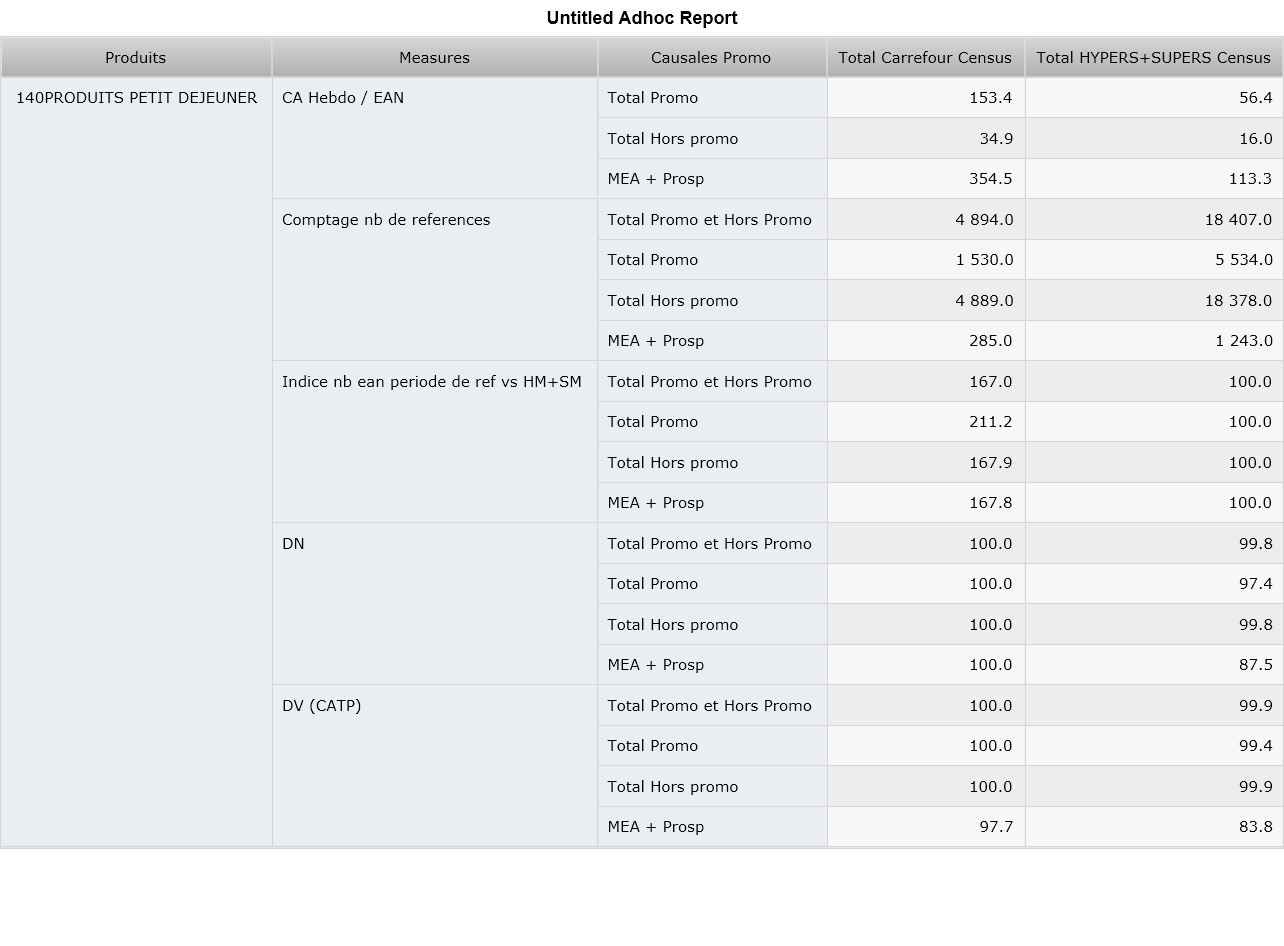
Task: Click Total Promo under Indice nb ean
Action: 712,422
